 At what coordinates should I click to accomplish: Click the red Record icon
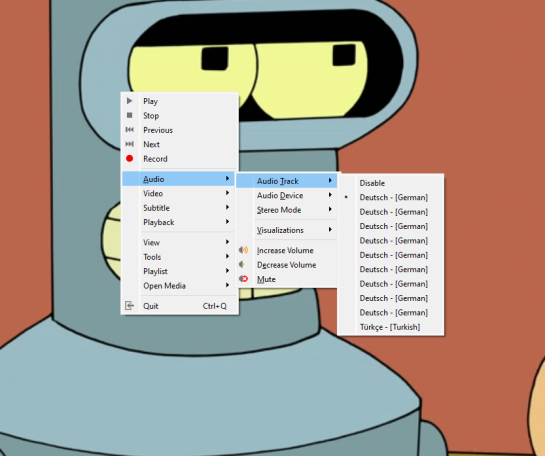[x=130, y=158]
